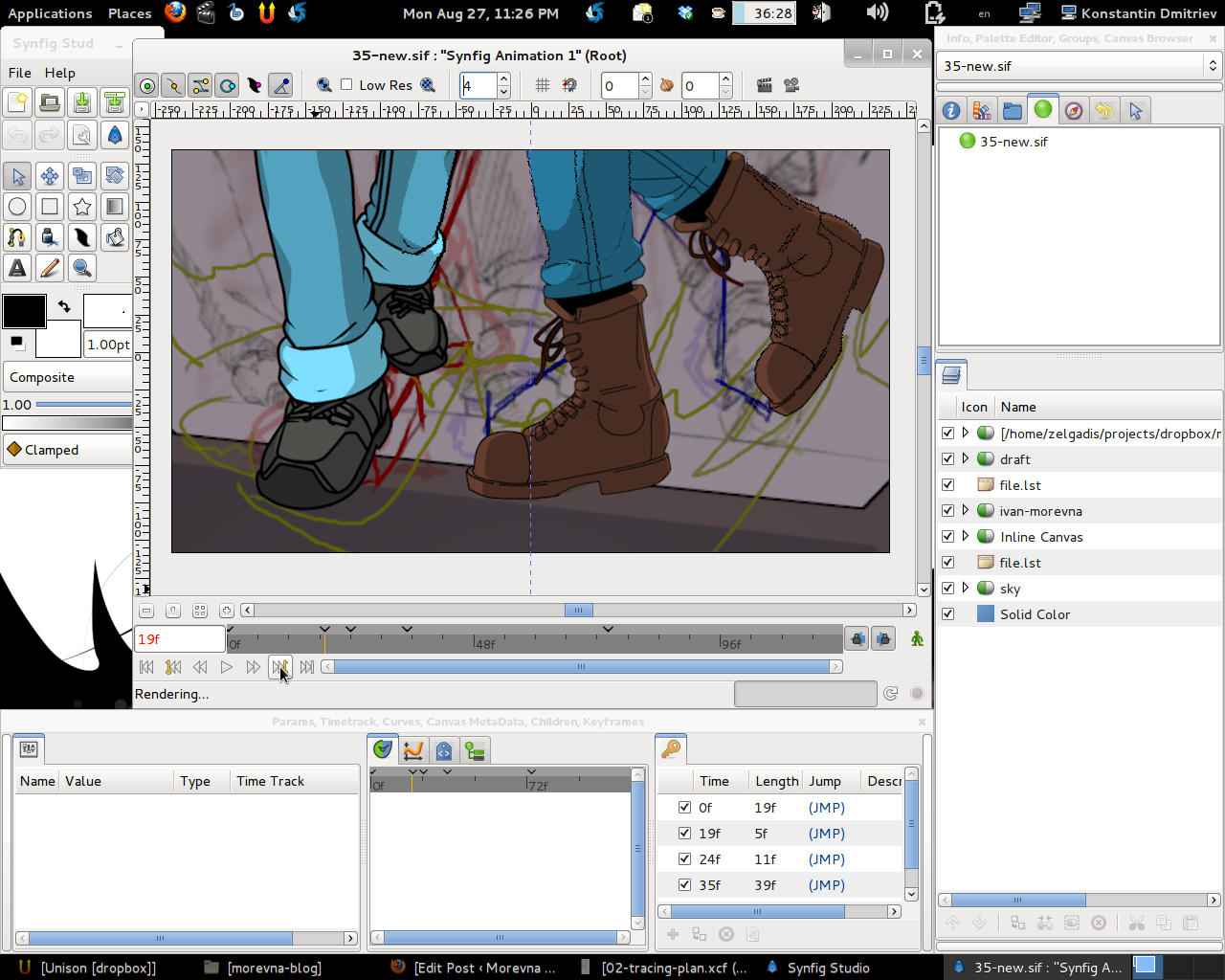The height and width of the screenshot is (980, 1225).
Task: Click the current time 19f field
Action: [x=180, y=638]
